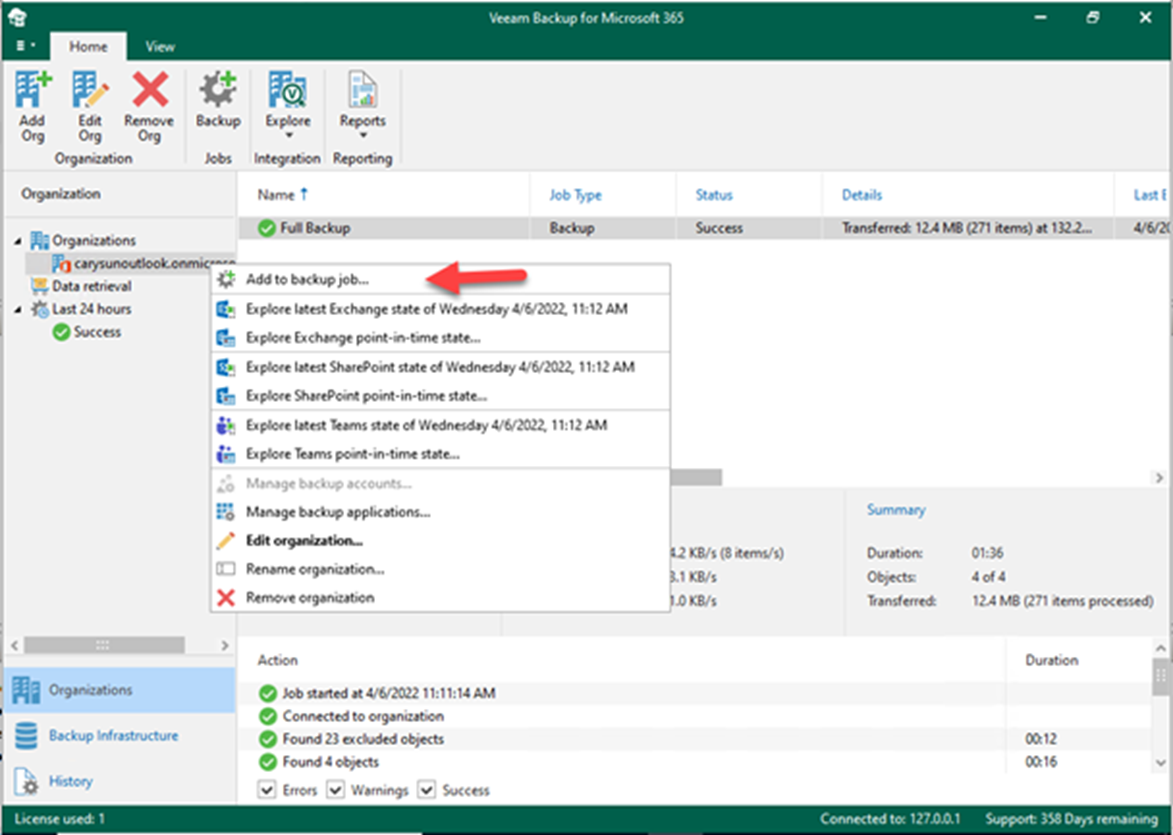The image size is (1173, 835).
Task: Click icon beside Explore Exchange point-in-time state
Action: click(x=225, y=338)
